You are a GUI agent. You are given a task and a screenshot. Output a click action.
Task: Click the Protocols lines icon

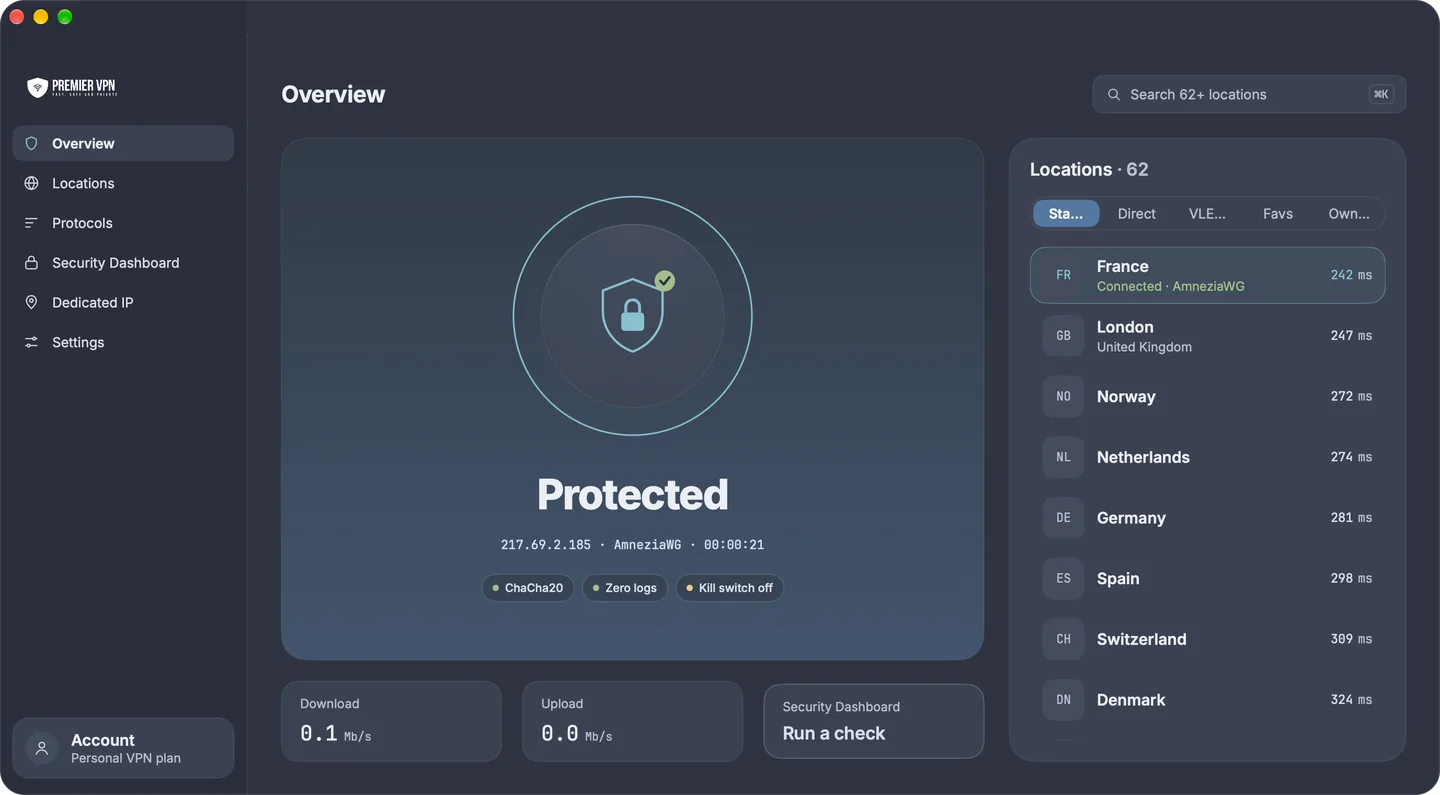click(31, 223)
